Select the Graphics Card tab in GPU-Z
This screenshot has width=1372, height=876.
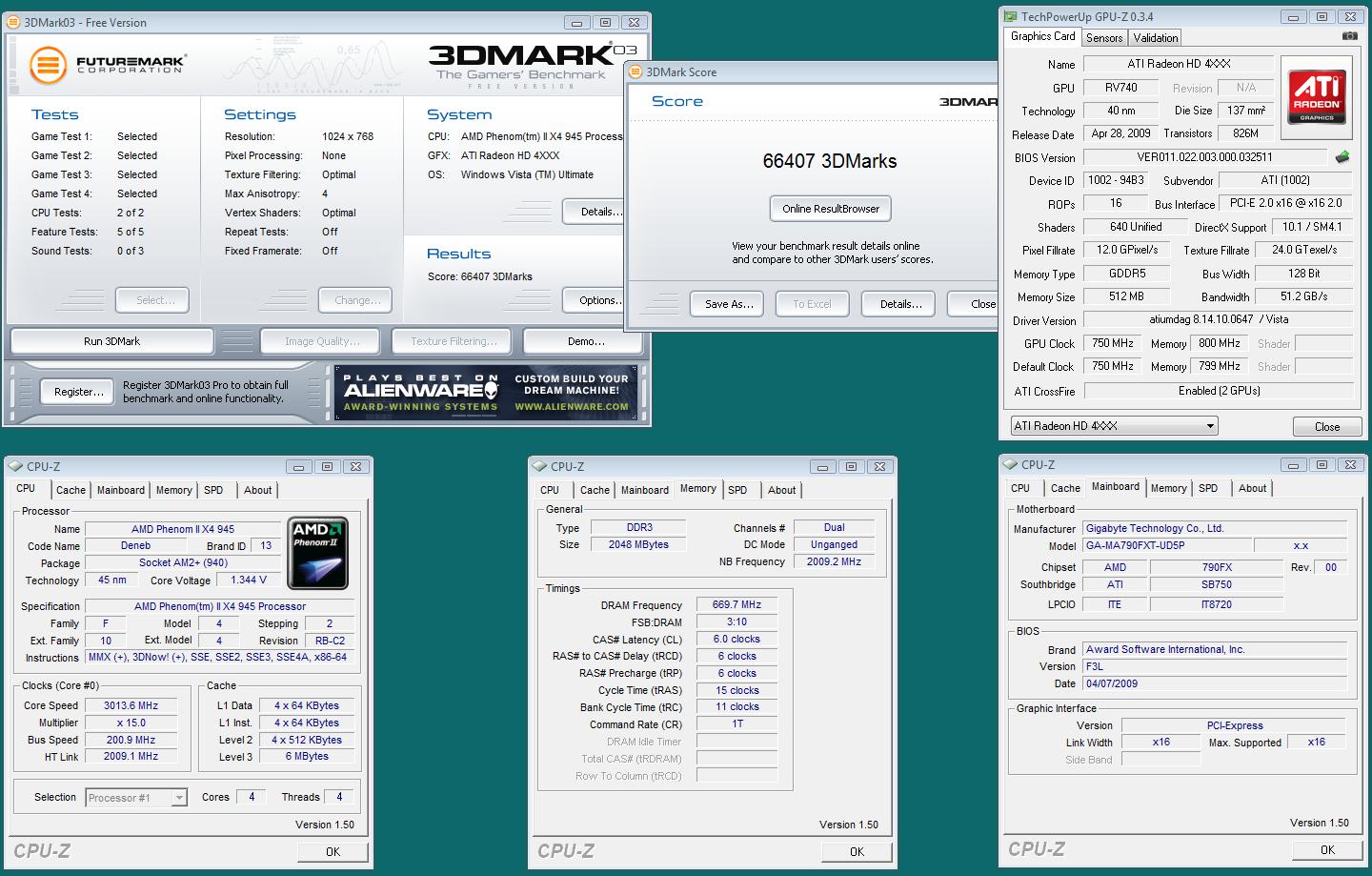(x=1043, y=36)
